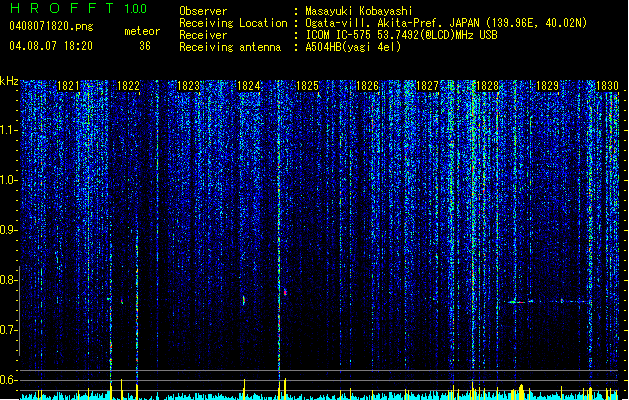The width and height of the screenshot is (629, 400).
Task: Click the 1824 time marker
Action: click(x=248, y=86)
